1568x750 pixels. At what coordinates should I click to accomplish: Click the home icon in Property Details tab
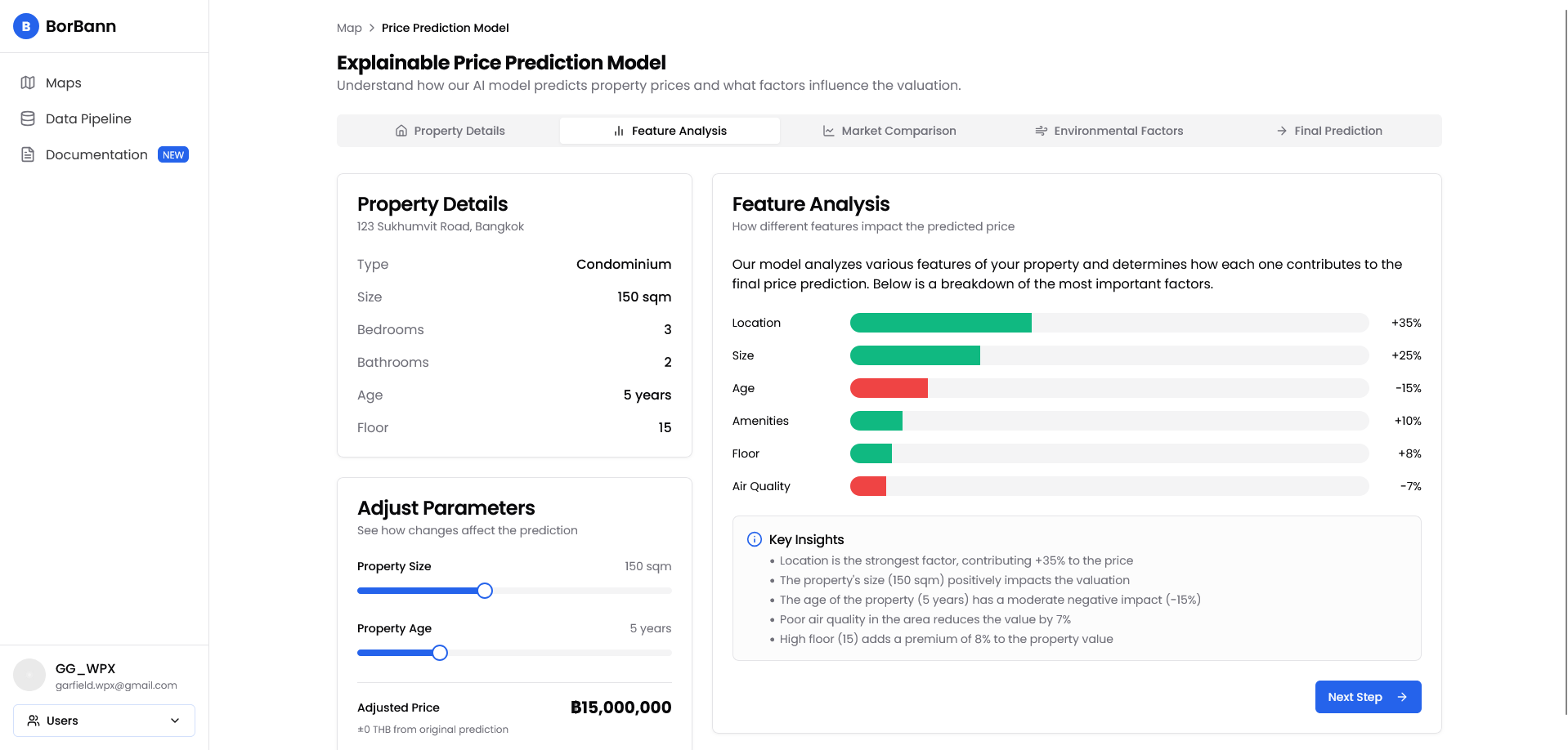coord(401,131)
